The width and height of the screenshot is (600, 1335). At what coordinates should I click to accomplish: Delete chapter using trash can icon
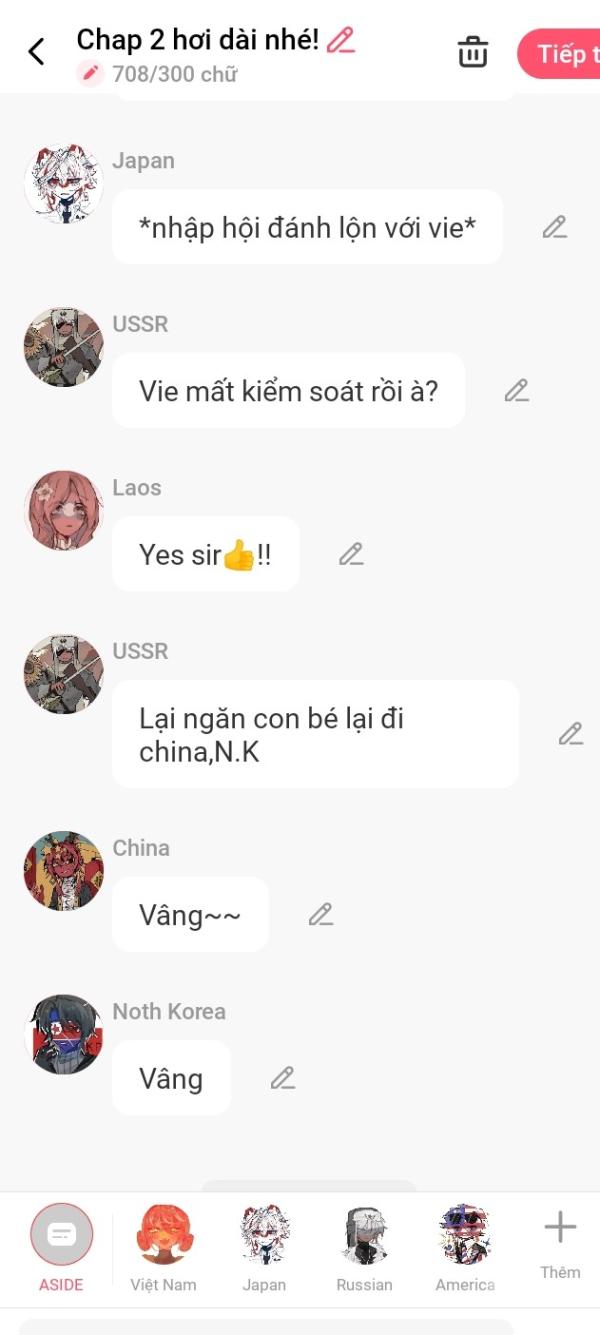click(x=473, y=52)
